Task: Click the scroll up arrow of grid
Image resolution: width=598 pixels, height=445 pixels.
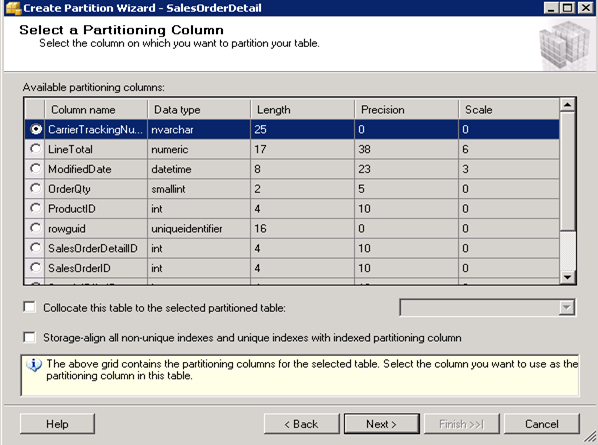Action: 567,105
